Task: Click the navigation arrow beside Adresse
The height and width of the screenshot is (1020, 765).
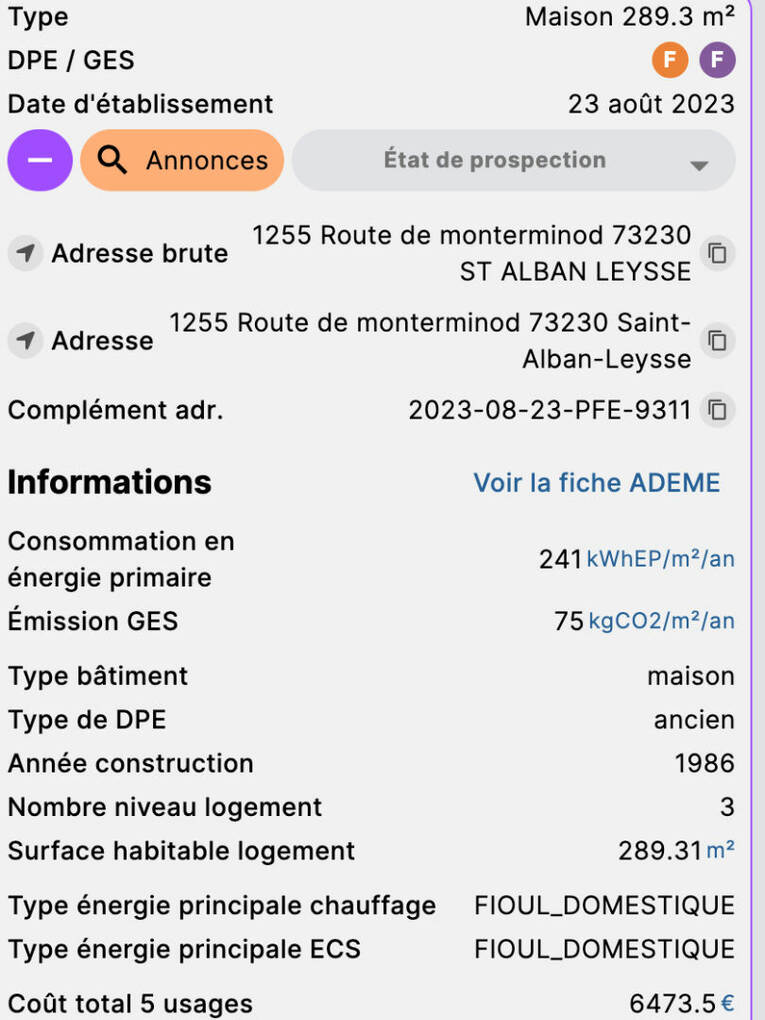Action: [24, 340]
